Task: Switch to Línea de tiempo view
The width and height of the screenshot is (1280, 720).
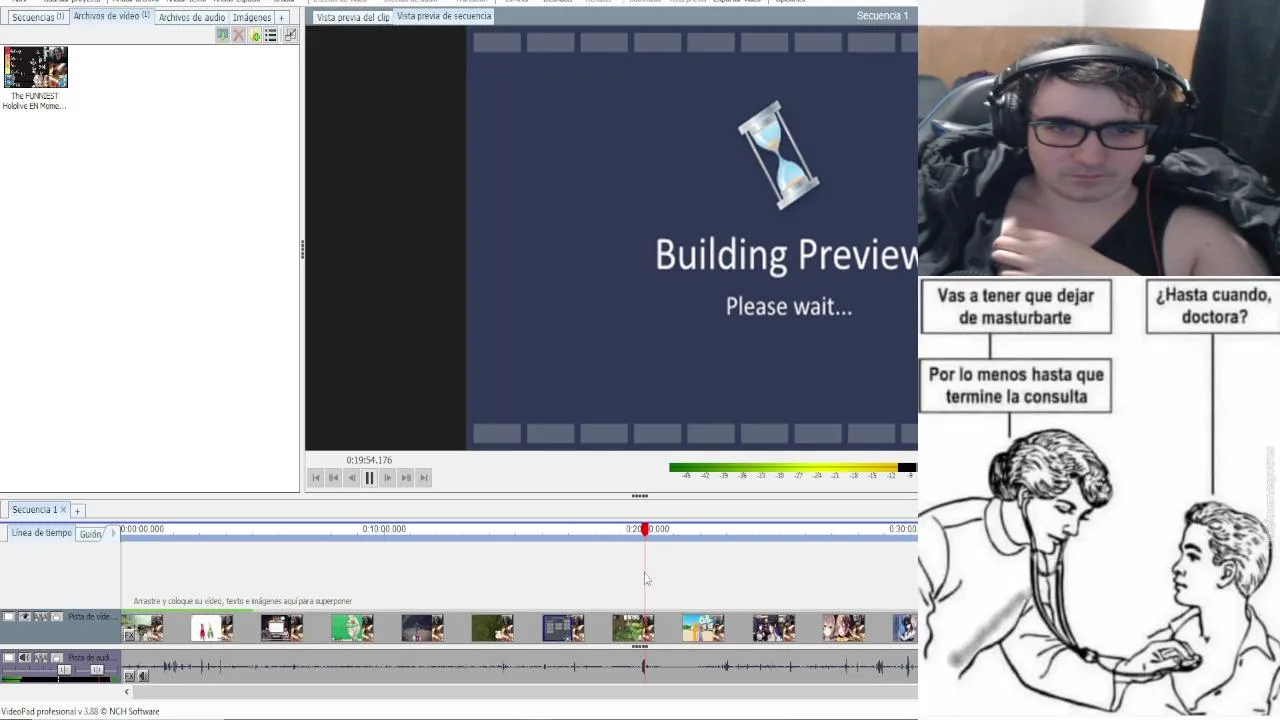Action: coord(41,533)
